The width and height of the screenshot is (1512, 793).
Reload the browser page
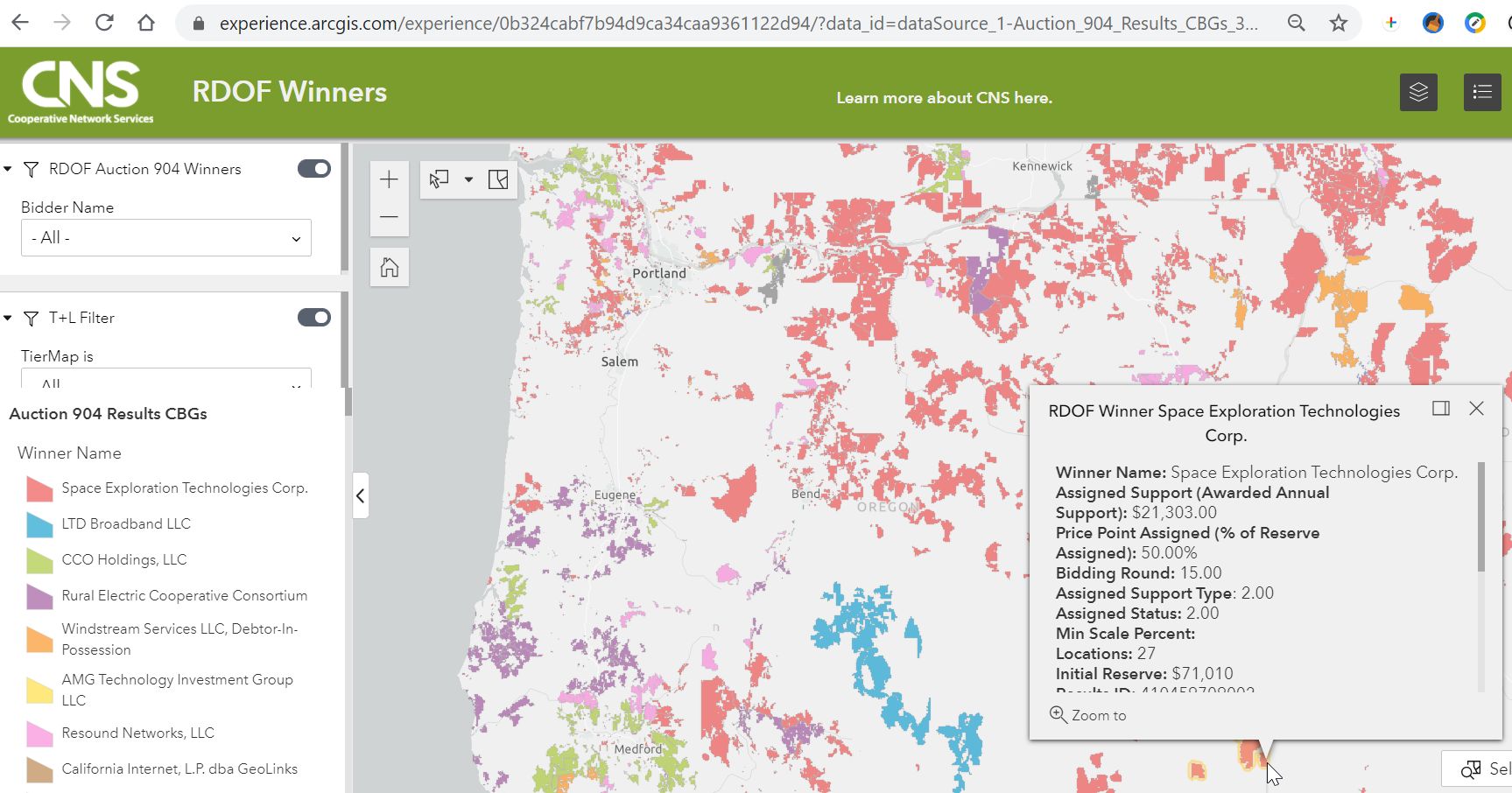[104, 23]
